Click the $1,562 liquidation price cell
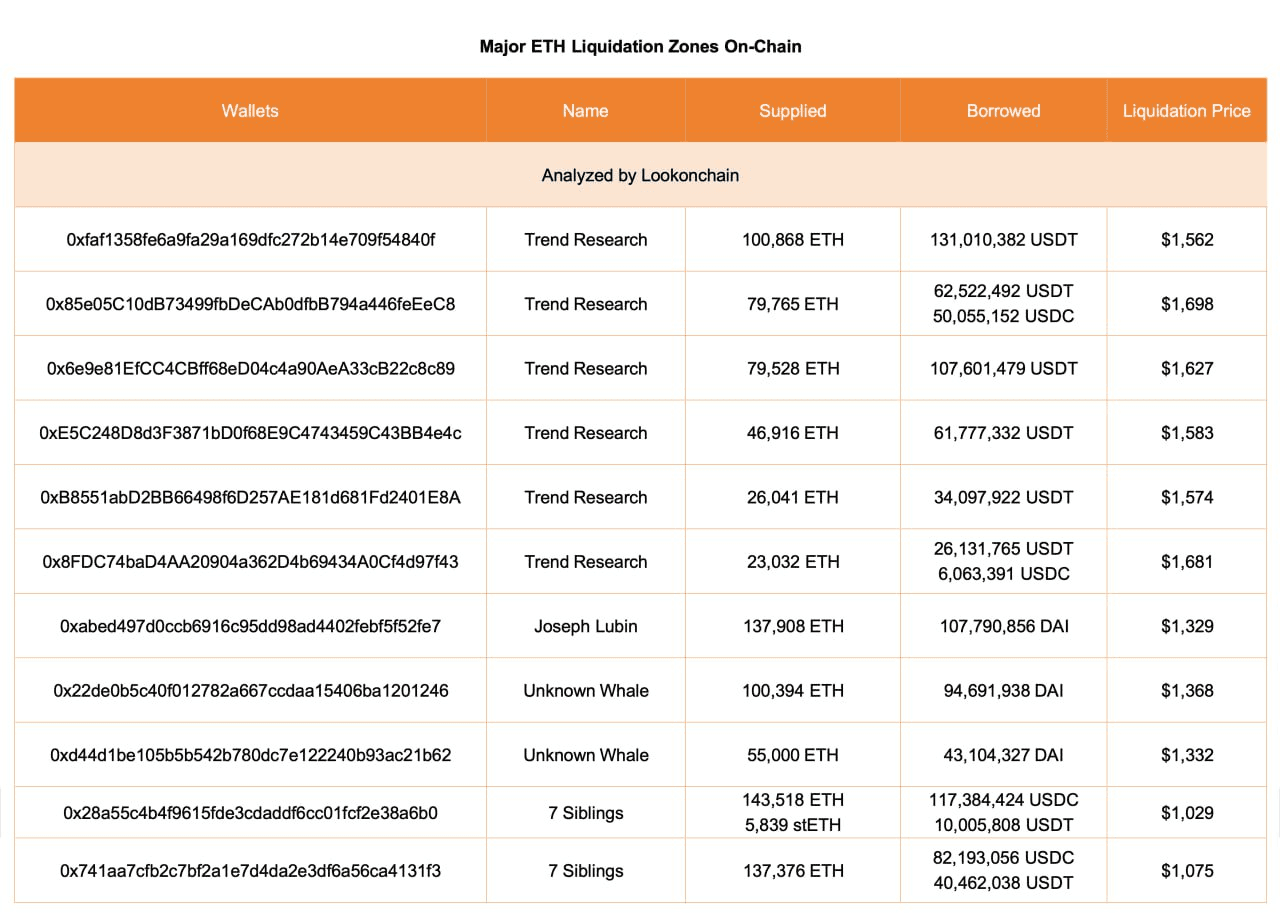 coord(1186,239)
